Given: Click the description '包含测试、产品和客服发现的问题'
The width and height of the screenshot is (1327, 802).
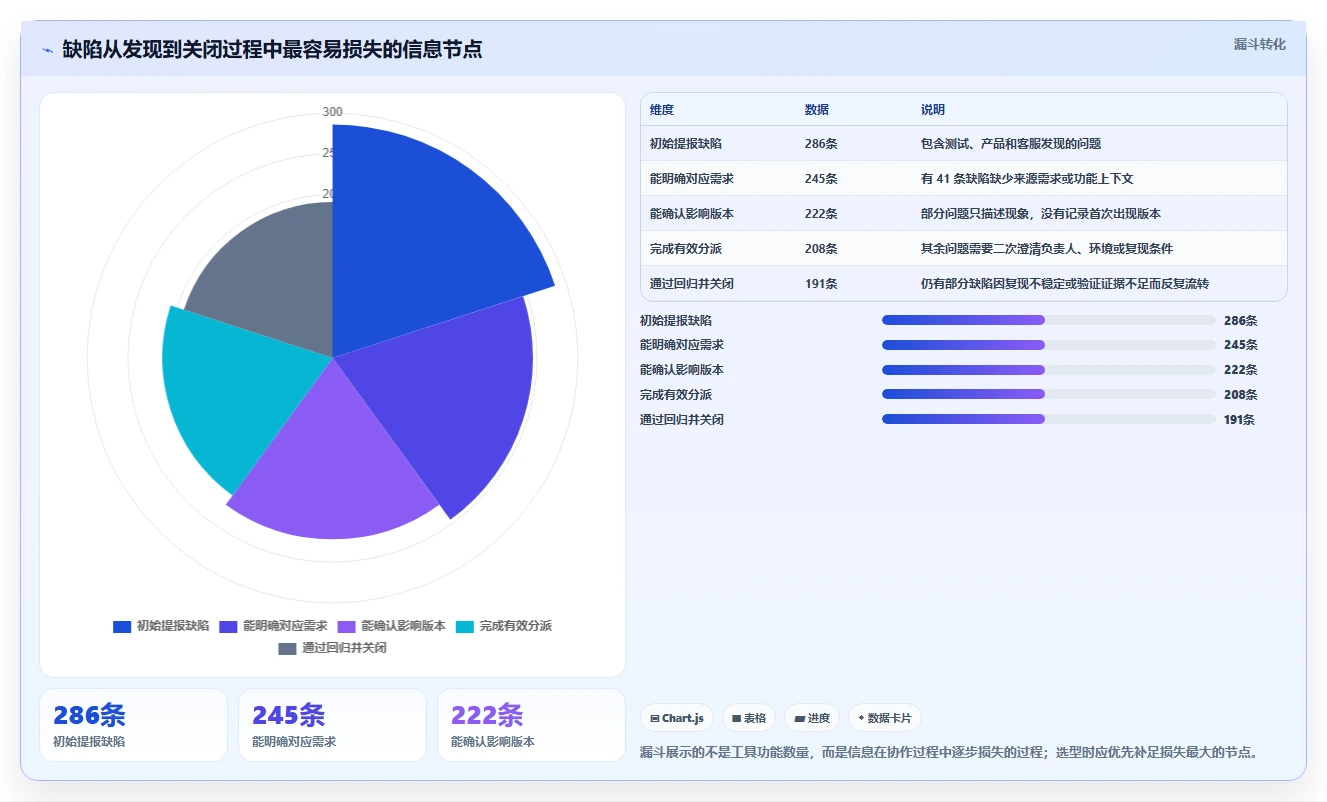Looking at the screenshot, I should [1011, 144].
